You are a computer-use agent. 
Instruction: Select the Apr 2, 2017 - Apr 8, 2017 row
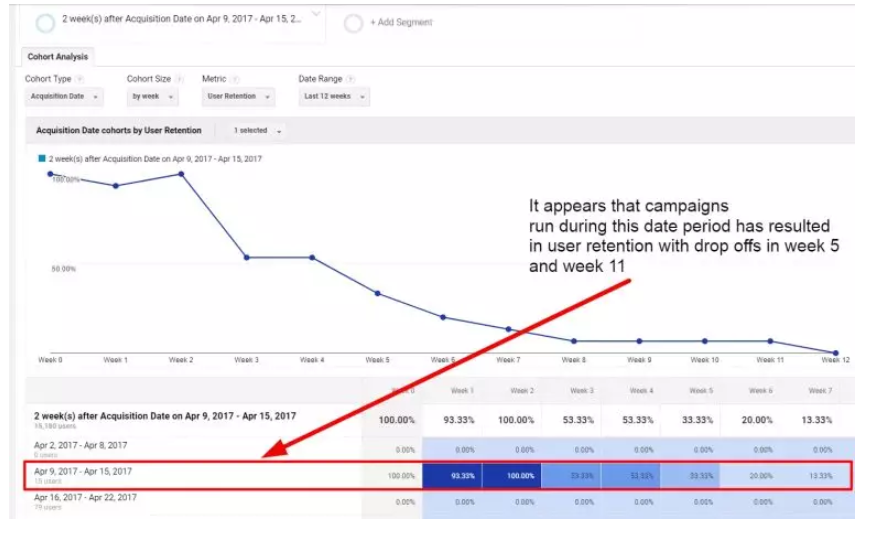[x=80, y=445]
